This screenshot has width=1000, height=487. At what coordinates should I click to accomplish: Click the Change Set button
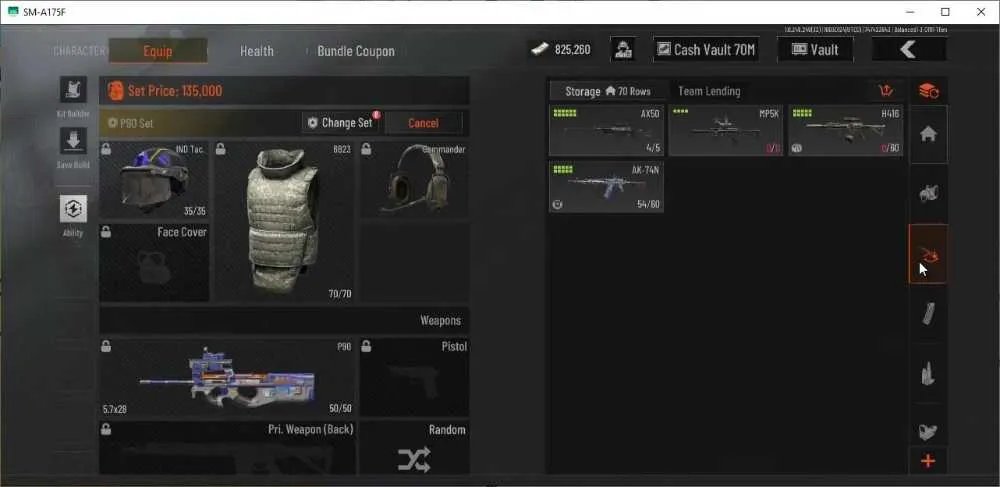coord(341,123)
